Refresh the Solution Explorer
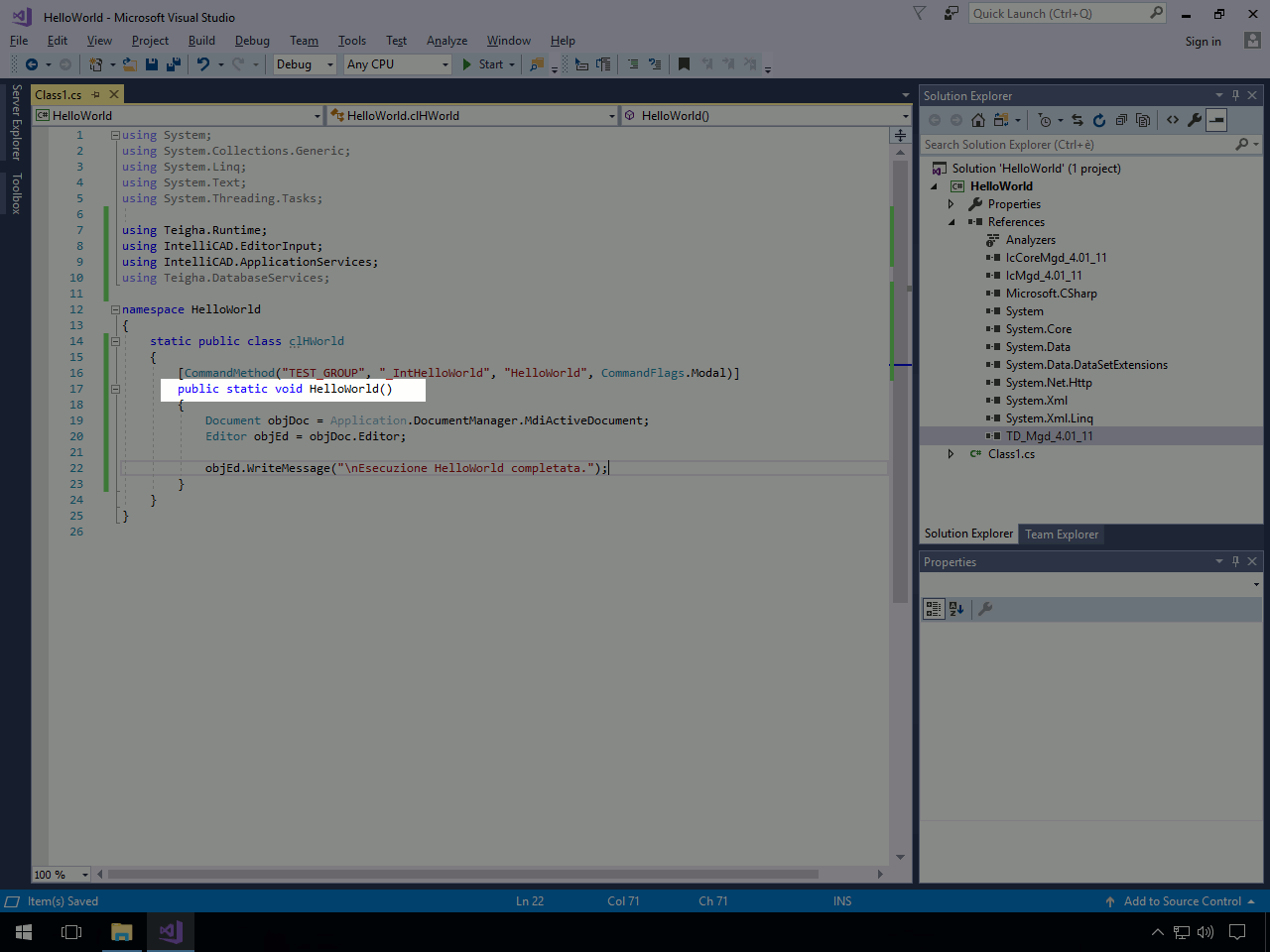 click(x=1099, y=120)
